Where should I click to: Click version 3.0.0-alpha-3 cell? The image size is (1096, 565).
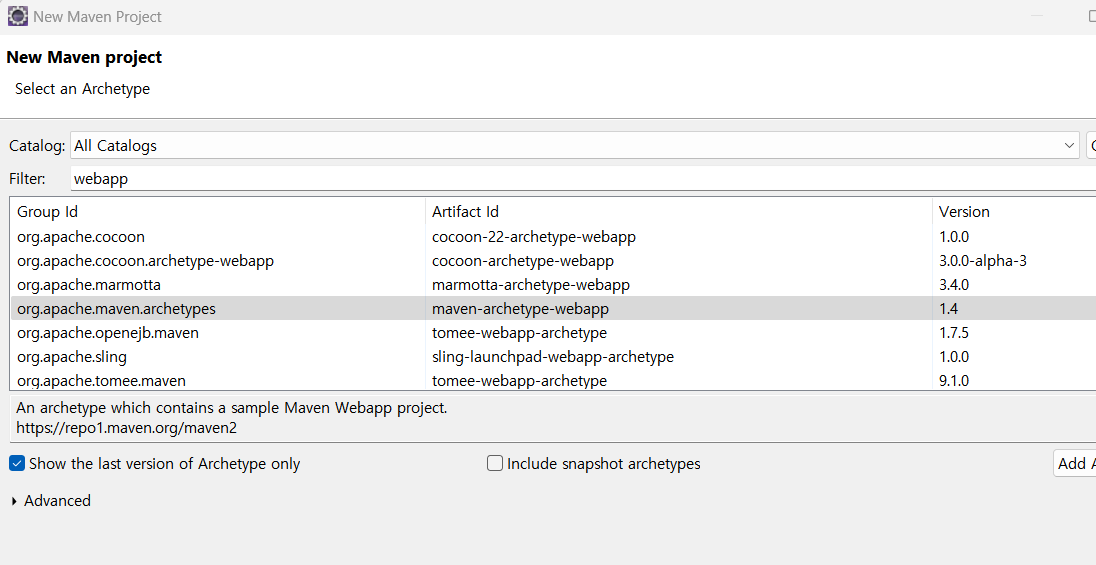[x=983, y=261]
